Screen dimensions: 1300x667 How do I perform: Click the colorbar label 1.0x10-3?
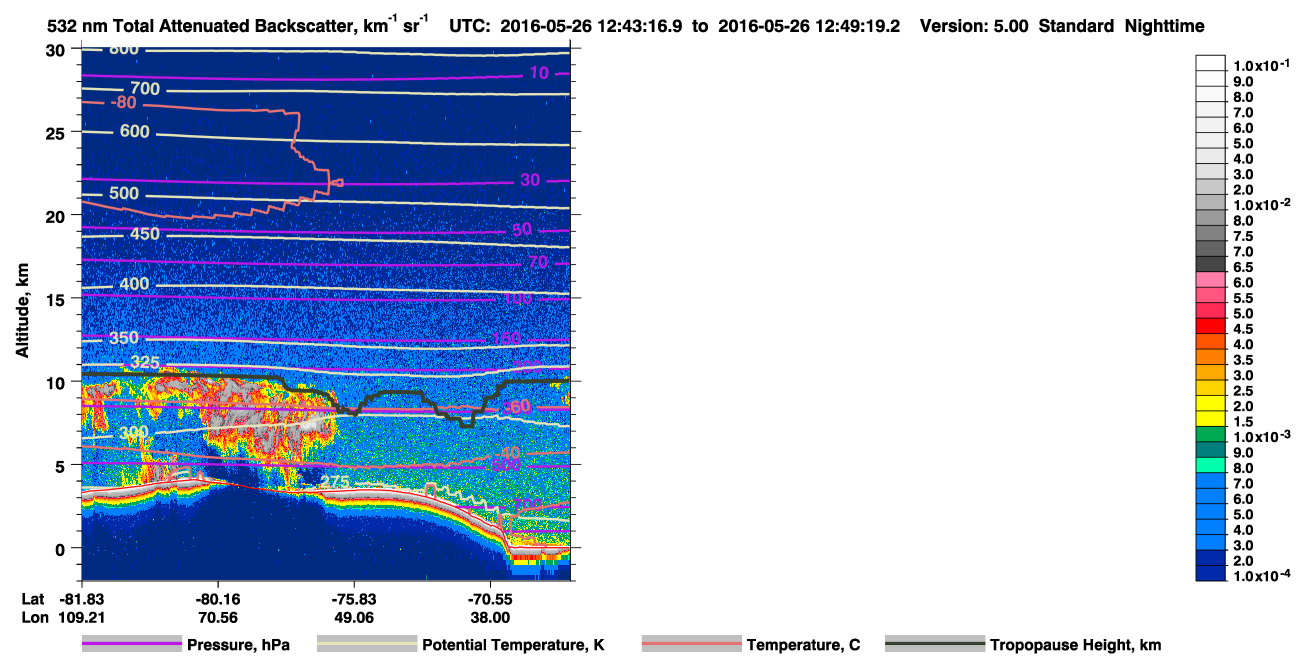tap(1260, 436)
